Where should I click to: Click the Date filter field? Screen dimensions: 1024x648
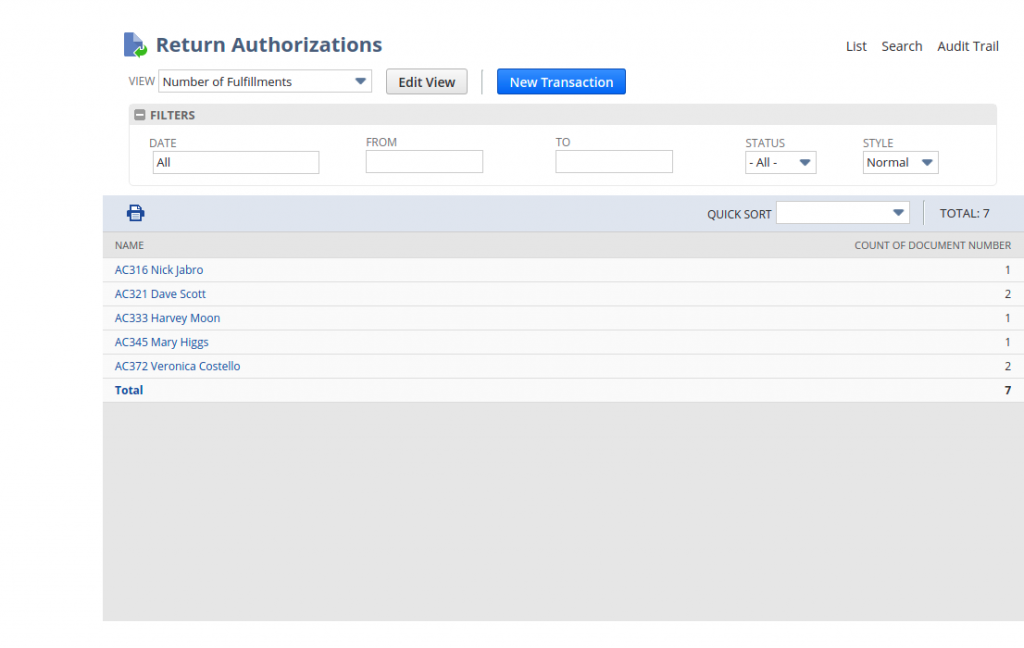point(235,161)
